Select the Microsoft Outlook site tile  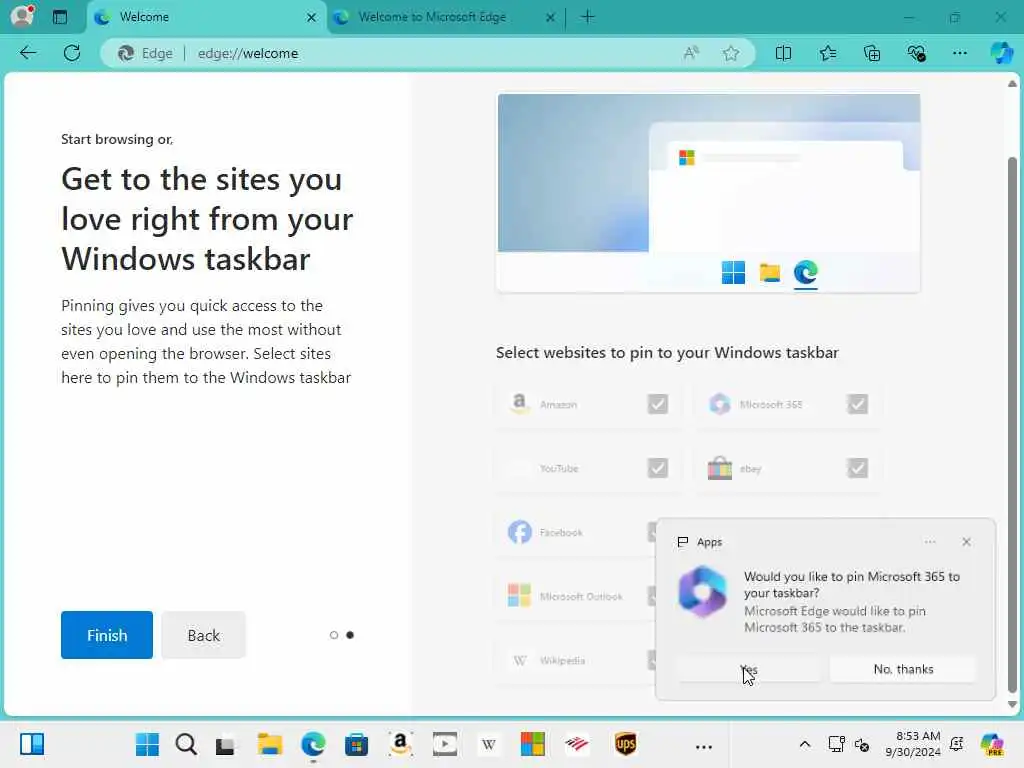click(x=577, y=596)
